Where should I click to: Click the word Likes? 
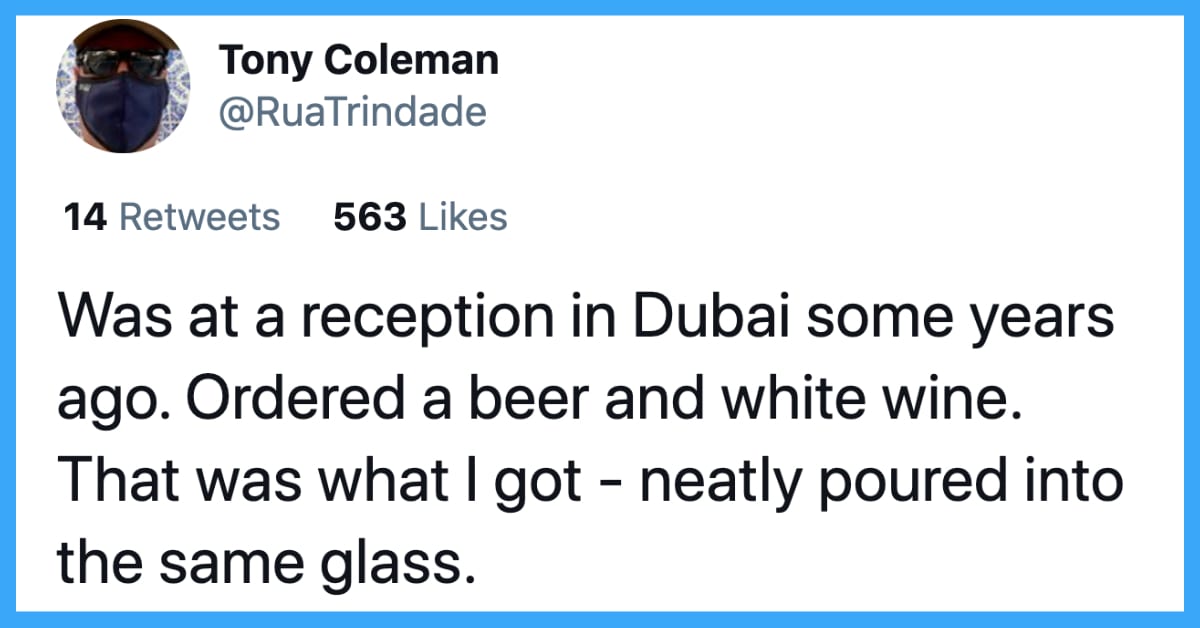click(x=462, y=217)
